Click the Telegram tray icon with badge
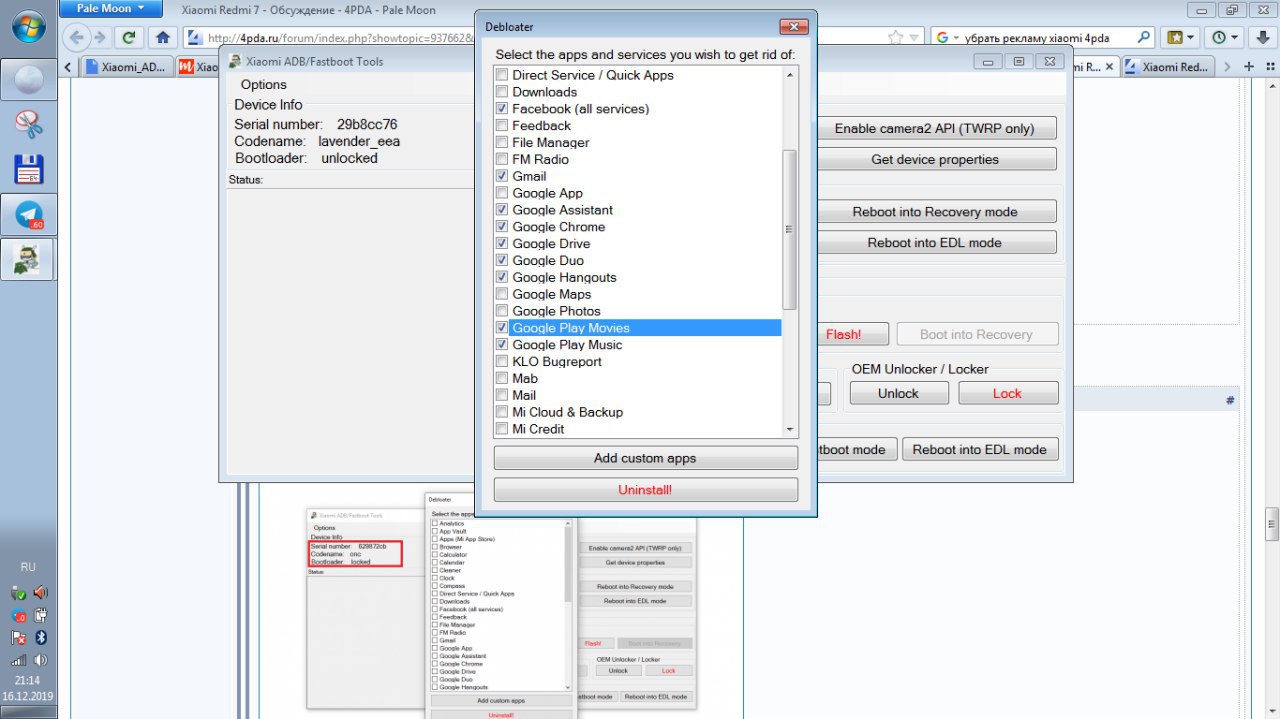The image size is (1280, 719). (x=18, y=615)
